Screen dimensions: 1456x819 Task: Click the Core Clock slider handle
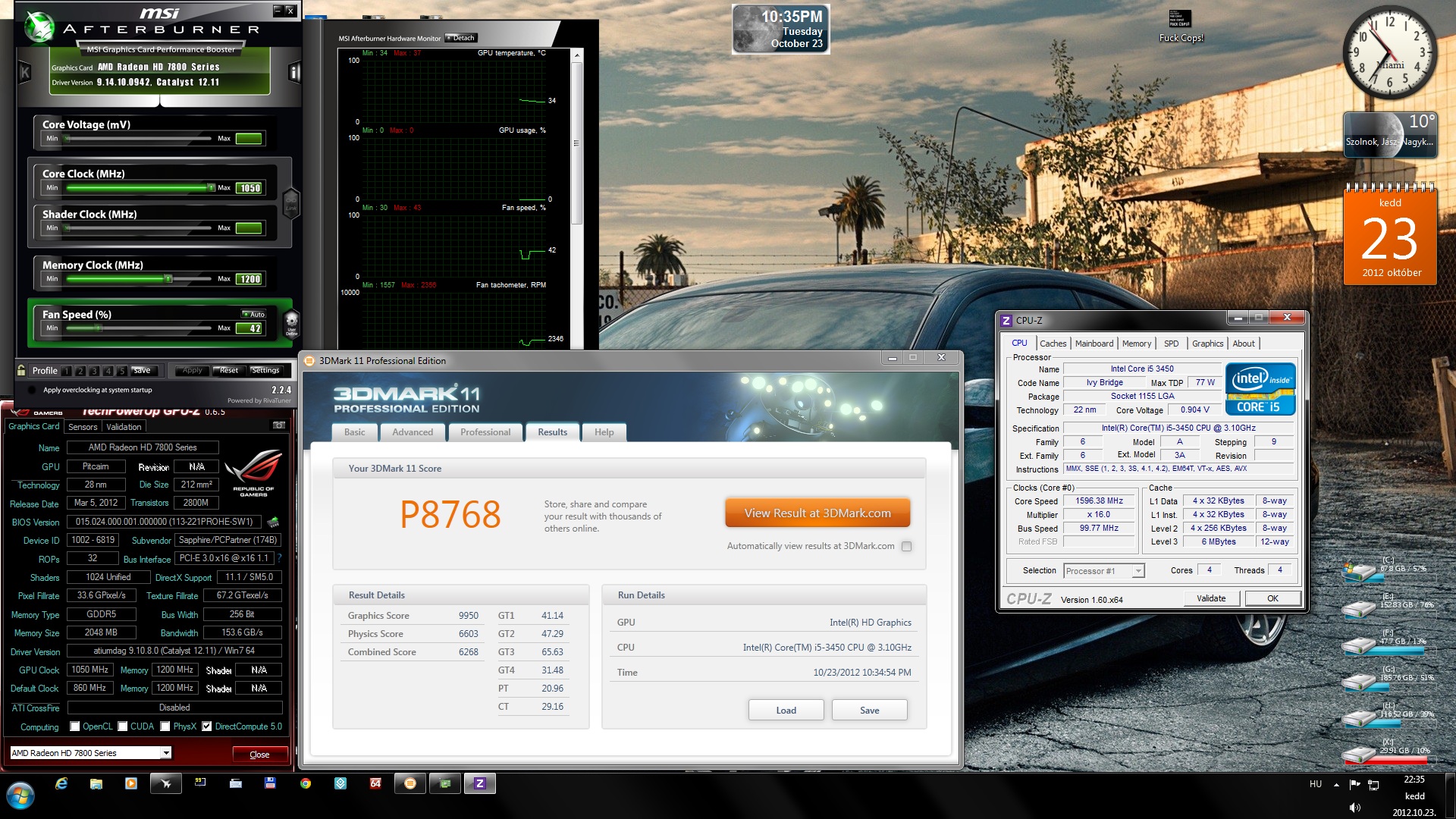pyautogui.click(x=210, y=187)
